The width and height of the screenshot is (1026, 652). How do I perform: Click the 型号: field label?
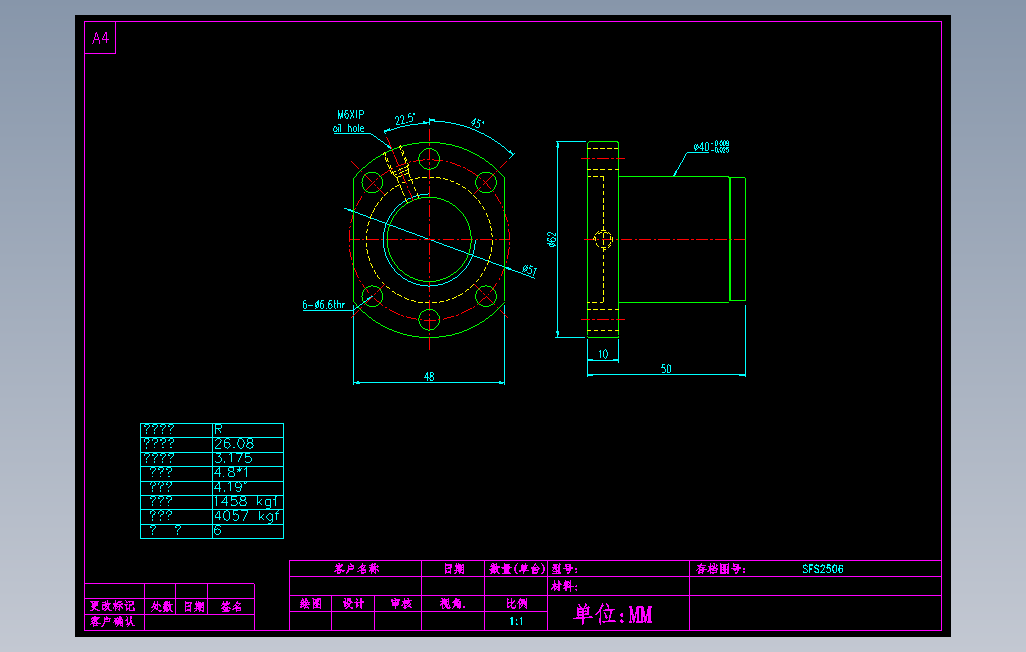(564, 568)
